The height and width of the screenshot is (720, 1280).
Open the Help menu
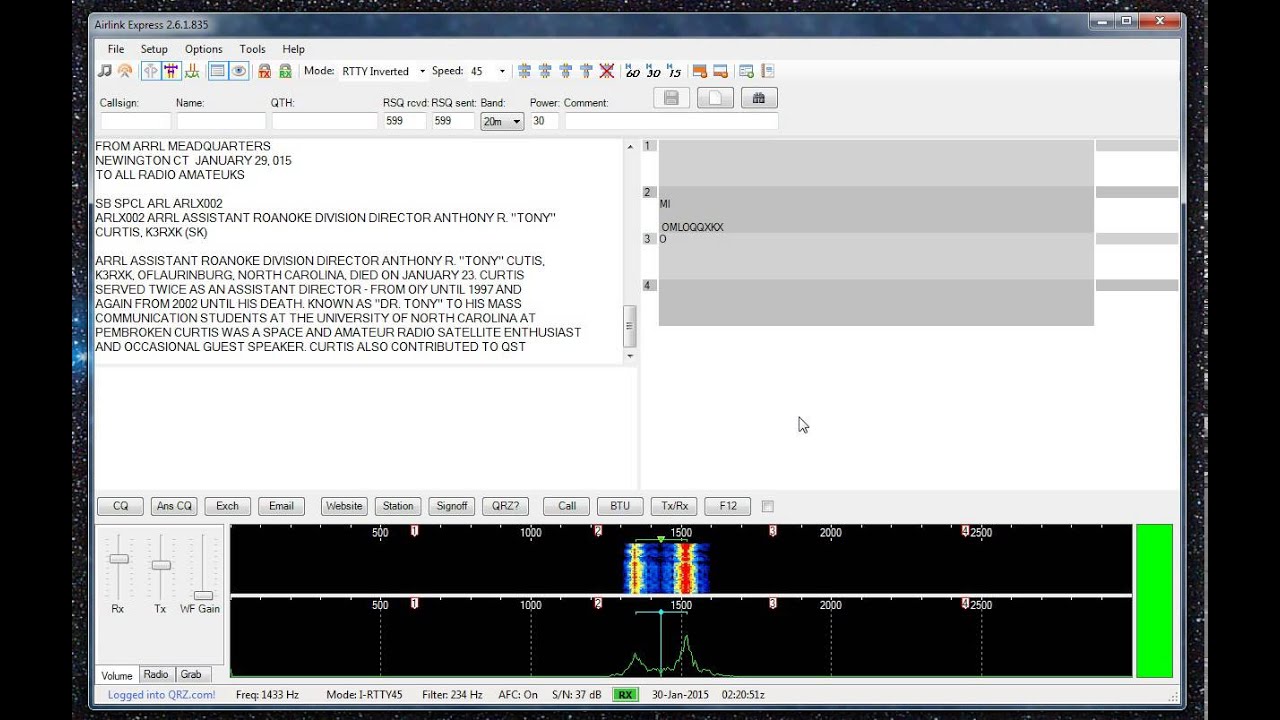[293, 49]
